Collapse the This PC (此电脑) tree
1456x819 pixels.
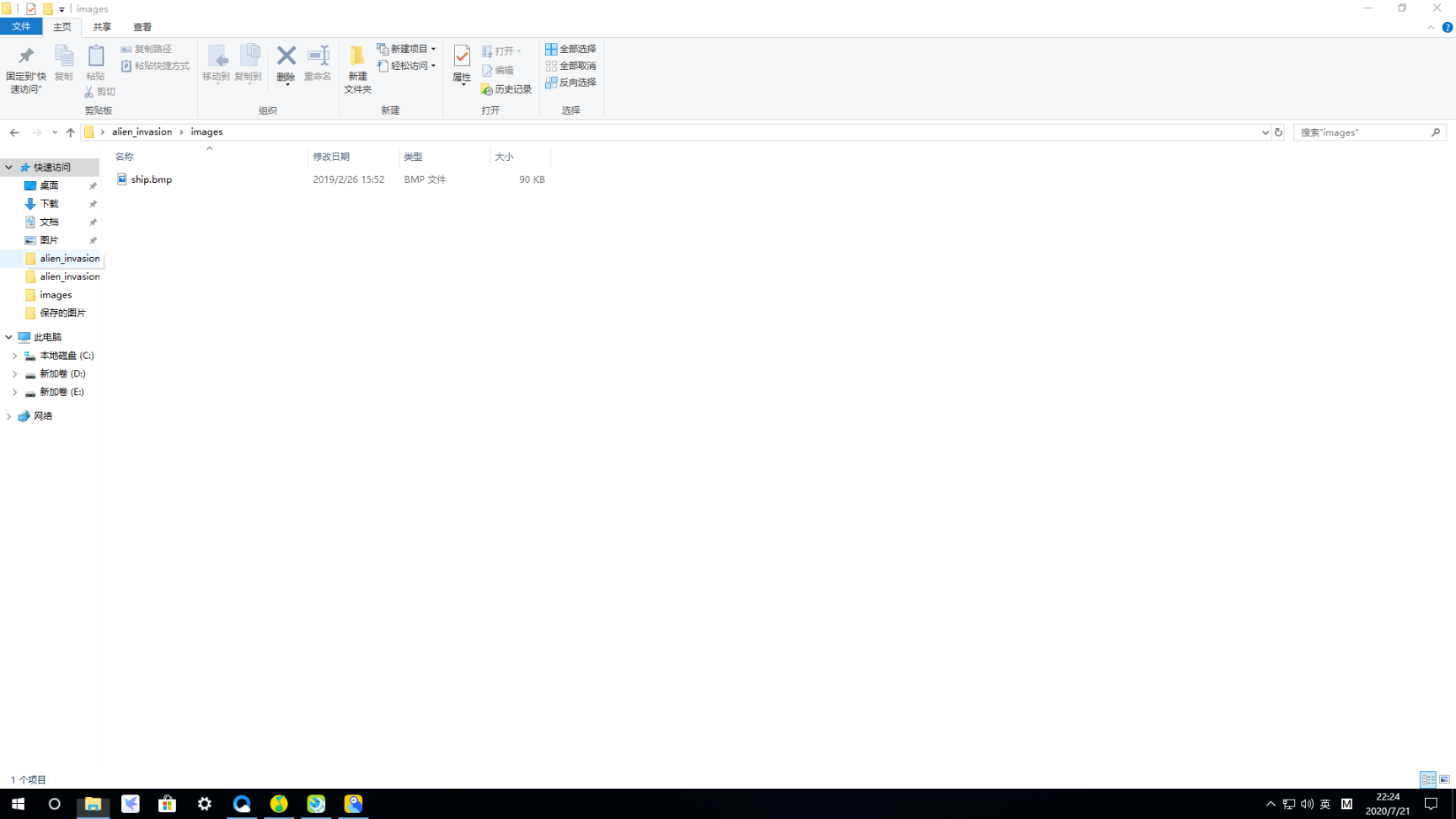point(8,337)
